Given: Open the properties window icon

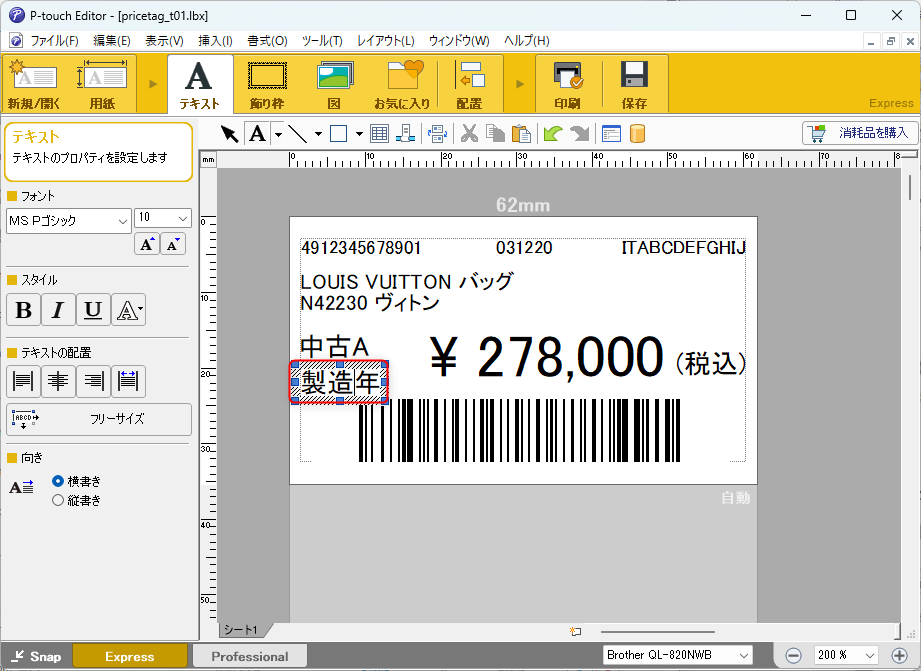Looking at the screenshot, I should click(611, 134).
